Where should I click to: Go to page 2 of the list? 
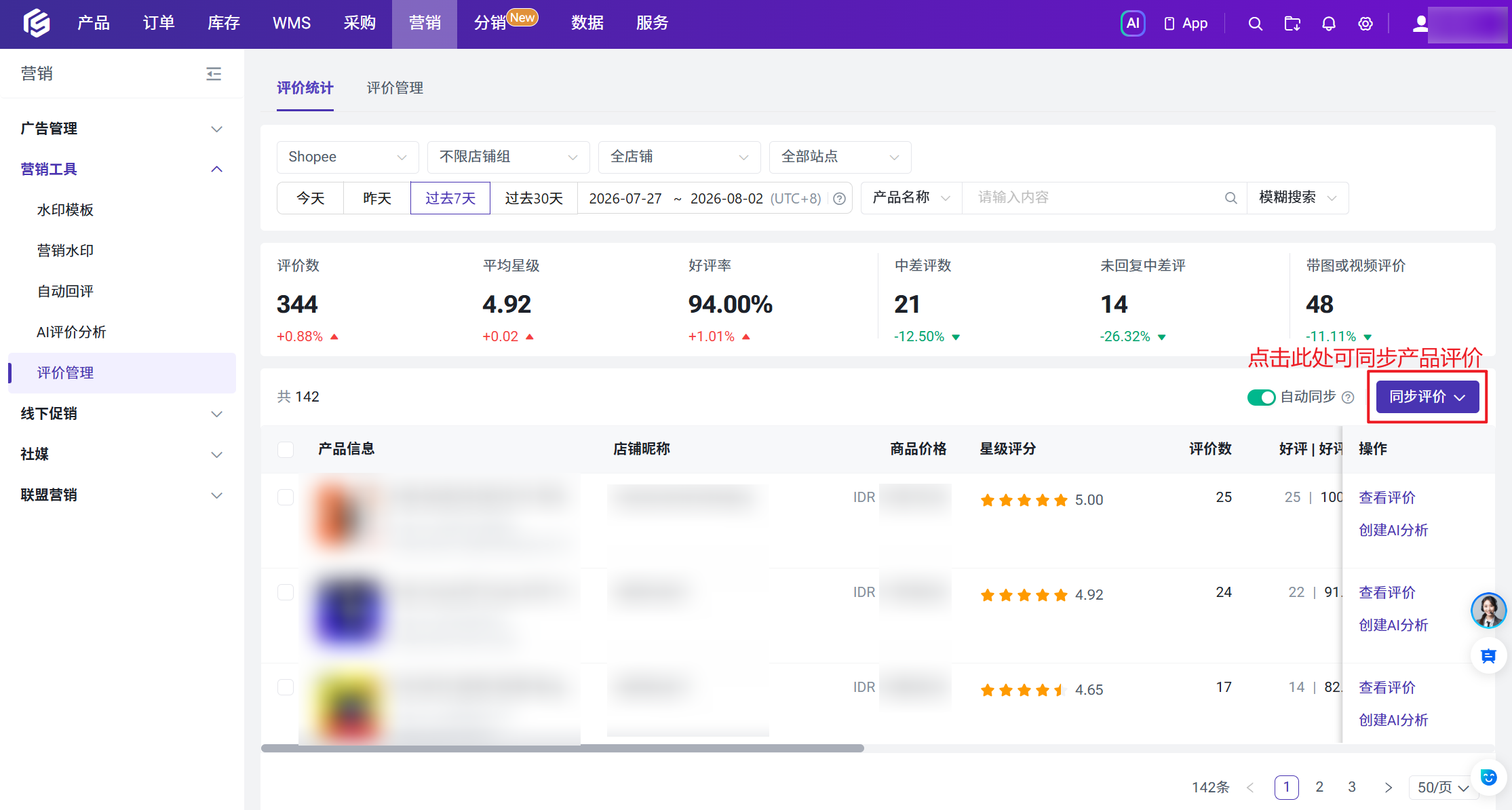coord(1319,787)
